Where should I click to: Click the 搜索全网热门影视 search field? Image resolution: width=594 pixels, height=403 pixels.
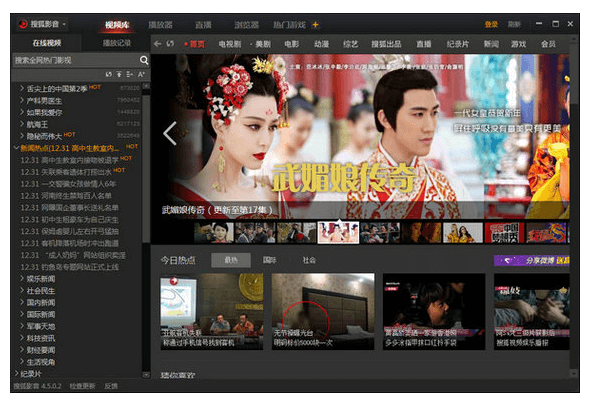76,60
